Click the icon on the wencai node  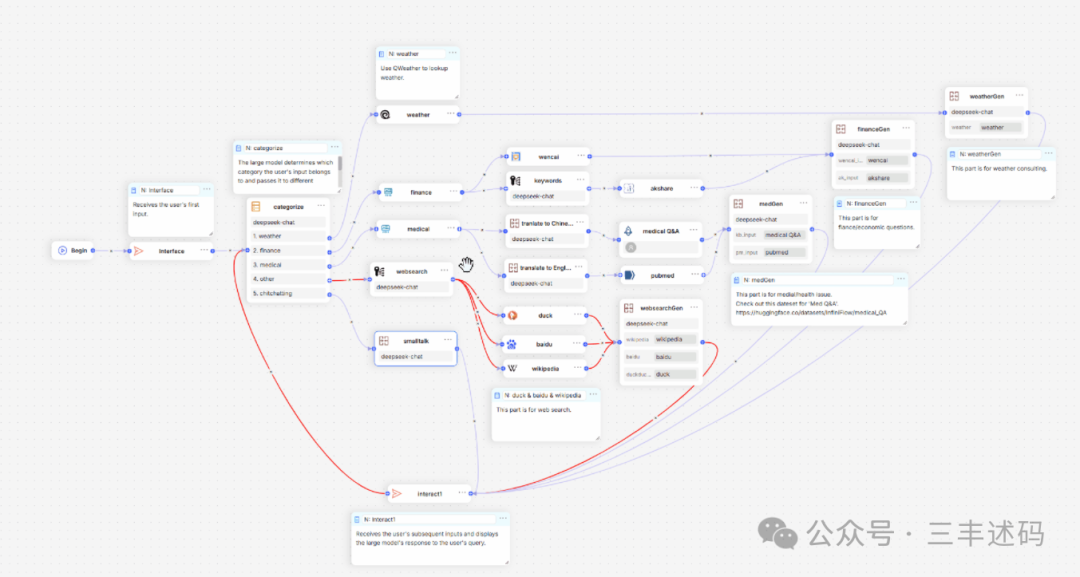pyautogui.click(x=515, y=157)
